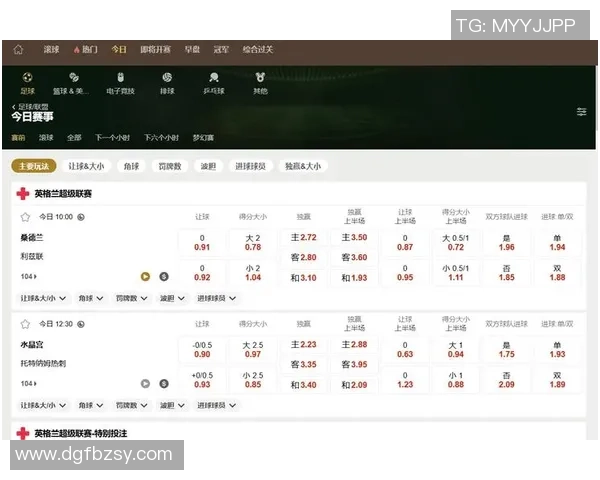The image size is (600, 480).
Task: Pick 客 2.80 odds for 利兹联
Action: (303, 257)
